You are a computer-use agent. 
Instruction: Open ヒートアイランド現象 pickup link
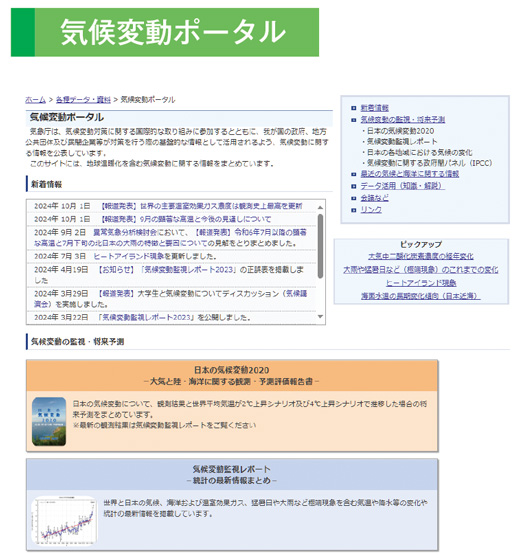point(421,283)
